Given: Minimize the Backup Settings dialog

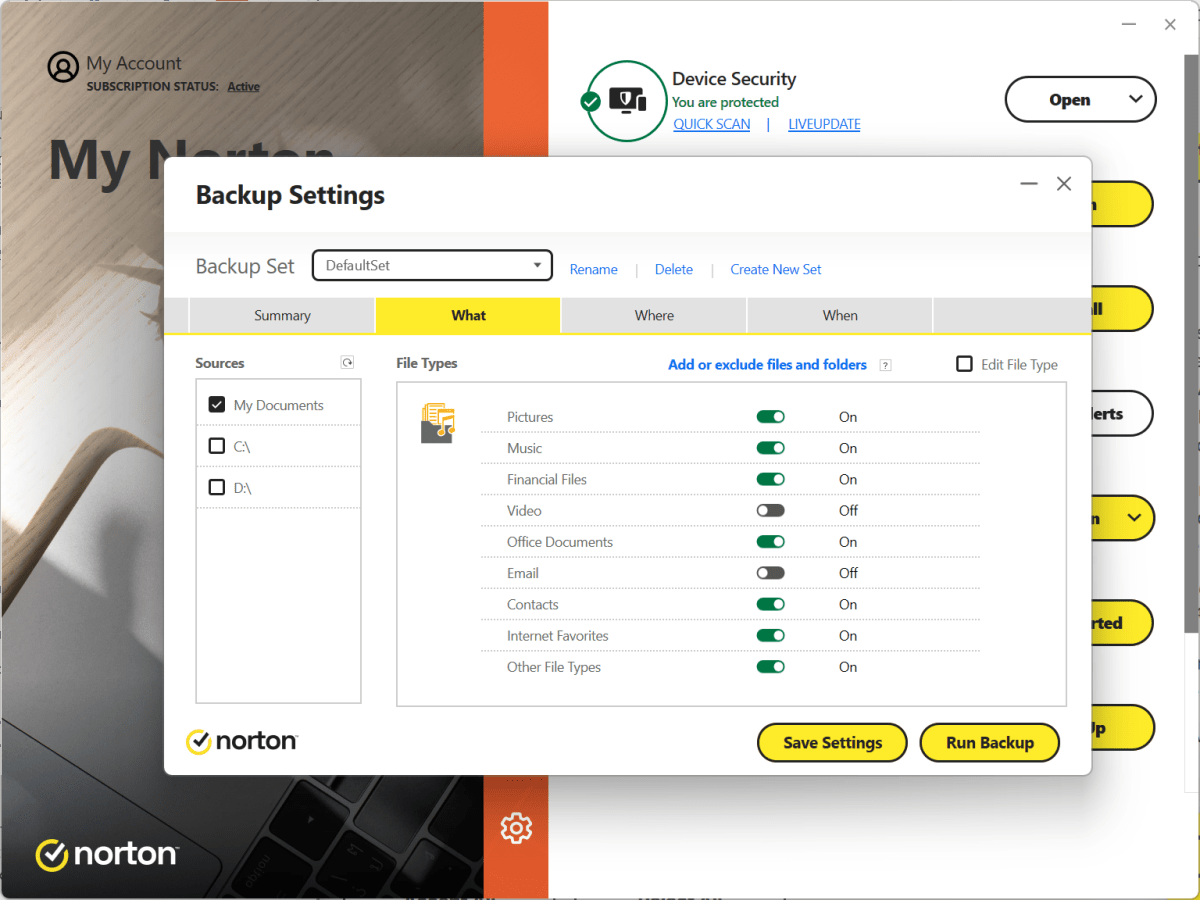Looking at the screenshot, I should (1029, 184).
